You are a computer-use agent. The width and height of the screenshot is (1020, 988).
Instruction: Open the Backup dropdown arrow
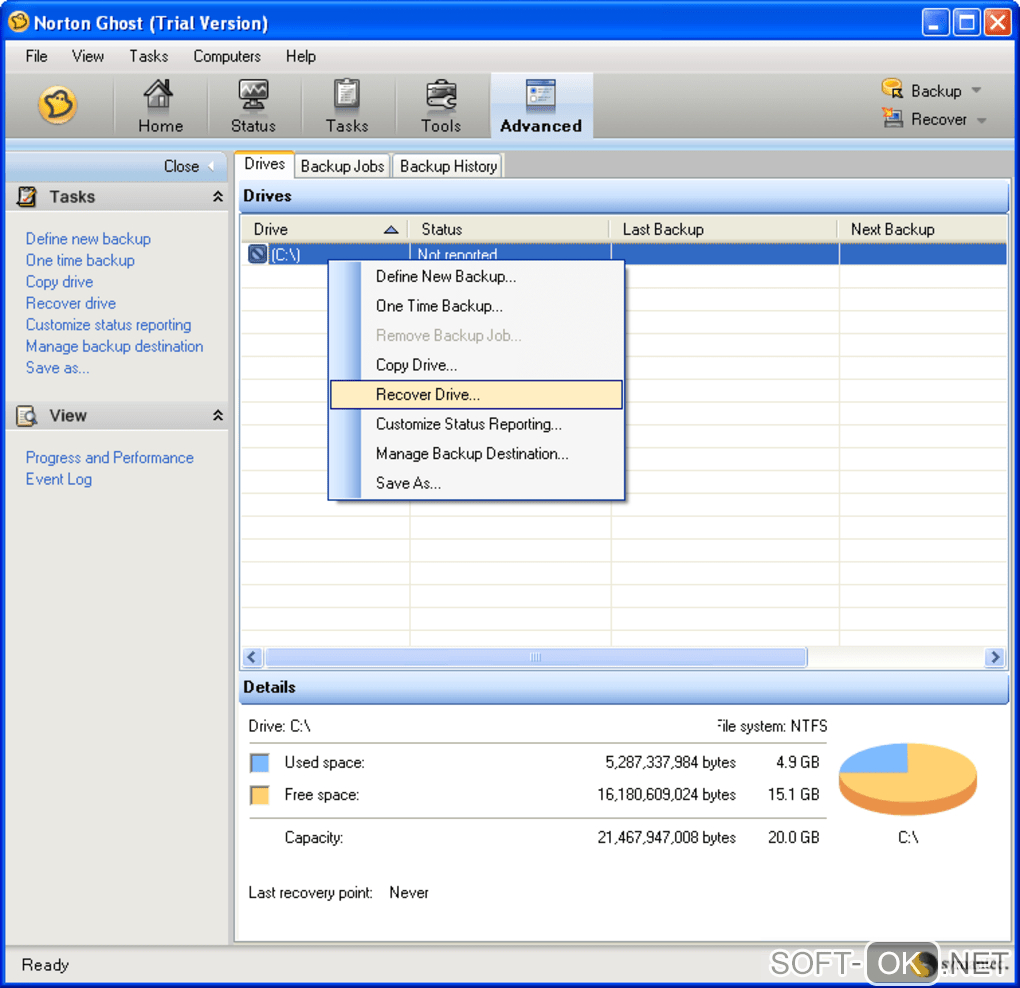click(976, 90)
